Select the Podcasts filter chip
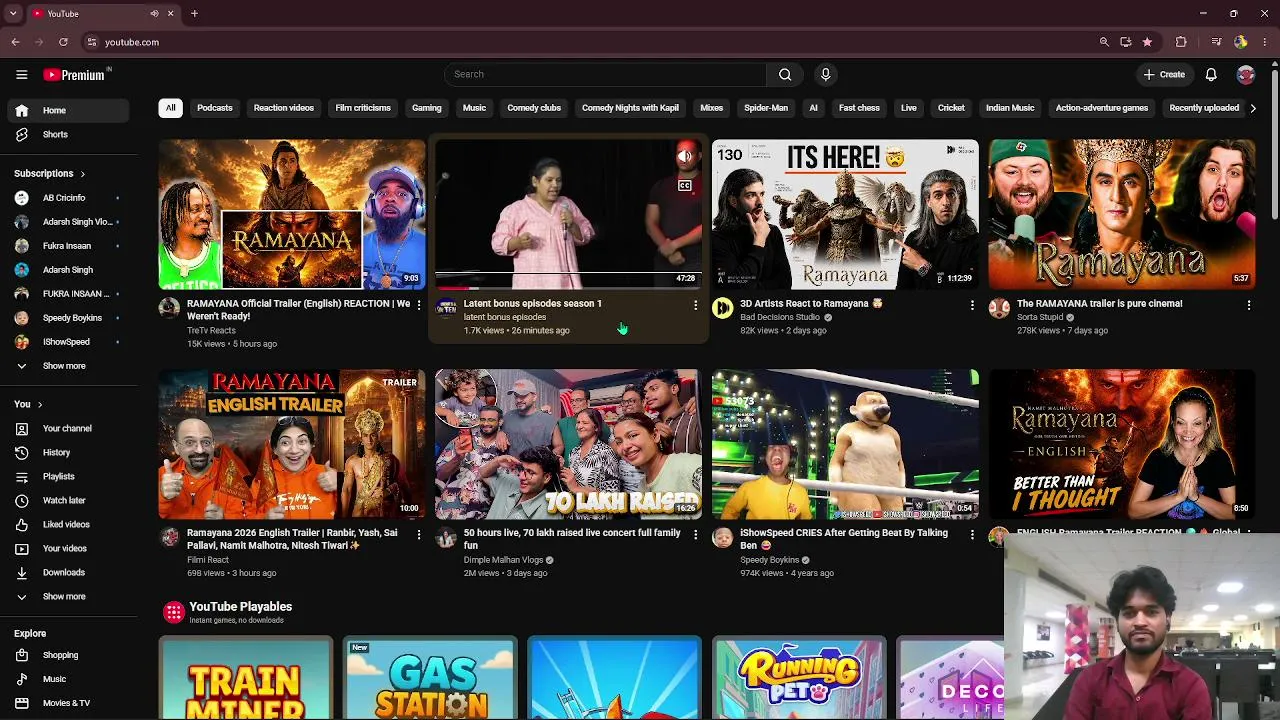 [x=215, y=108]
